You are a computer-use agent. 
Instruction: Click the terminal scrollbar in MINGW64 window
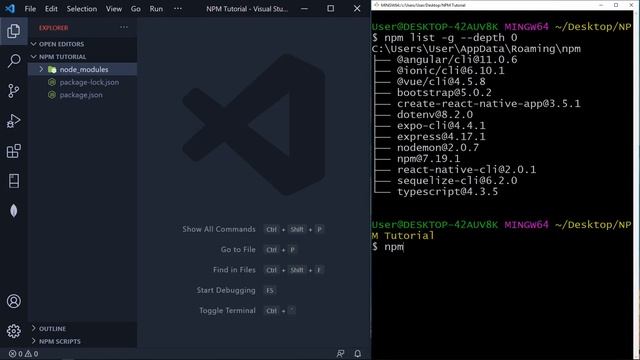(x=636, y=184)
